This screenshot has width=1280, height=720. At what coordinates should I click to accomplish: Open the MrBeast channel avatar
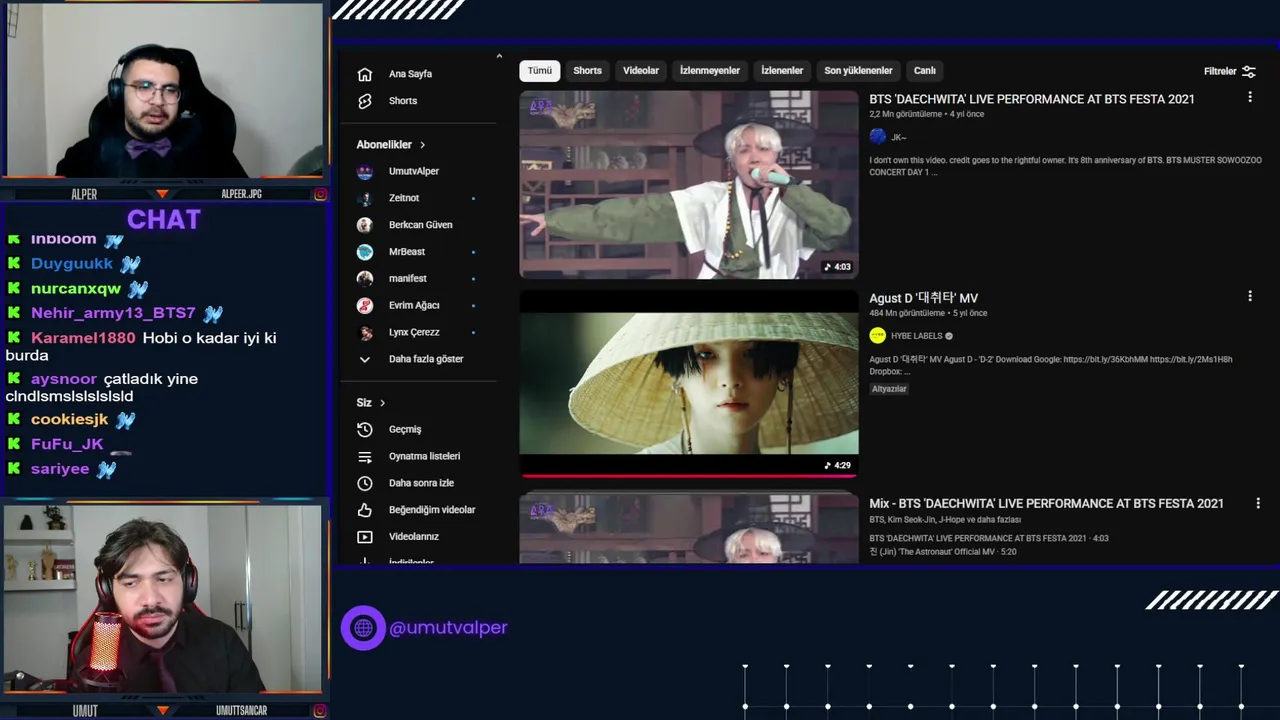click(365, 252)
